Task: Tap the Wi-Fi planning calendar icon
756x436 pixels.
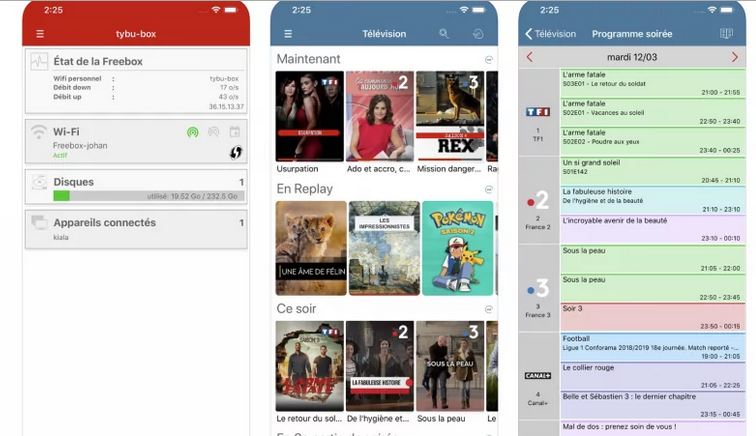Action: 235,132
